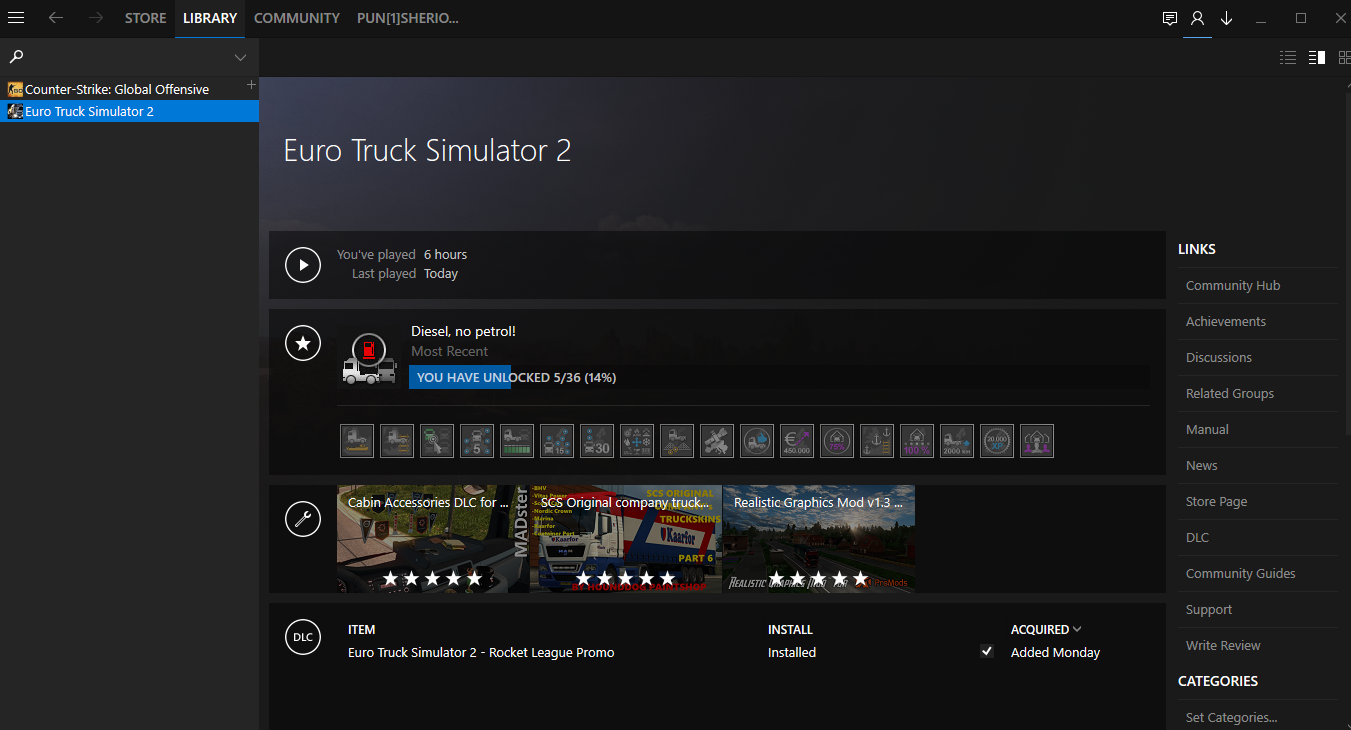Click the Diesel, no petrol achievement icon
Image resolution: width=1351 pixels, height=730 pixels.
pos(369,357)
